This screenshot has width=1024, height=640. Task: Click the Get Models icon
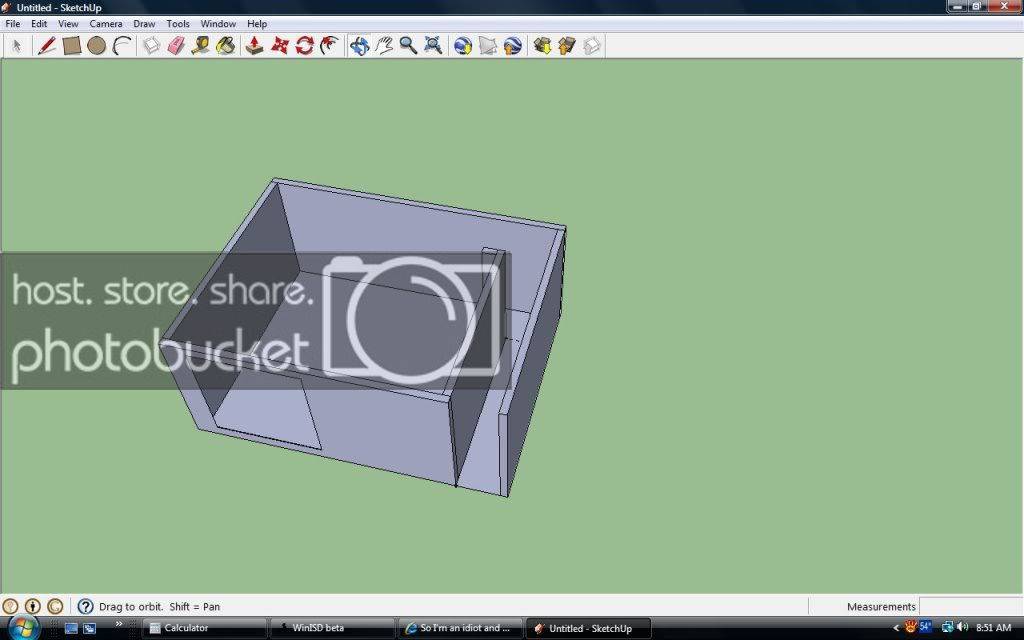(x=542, y=46)
